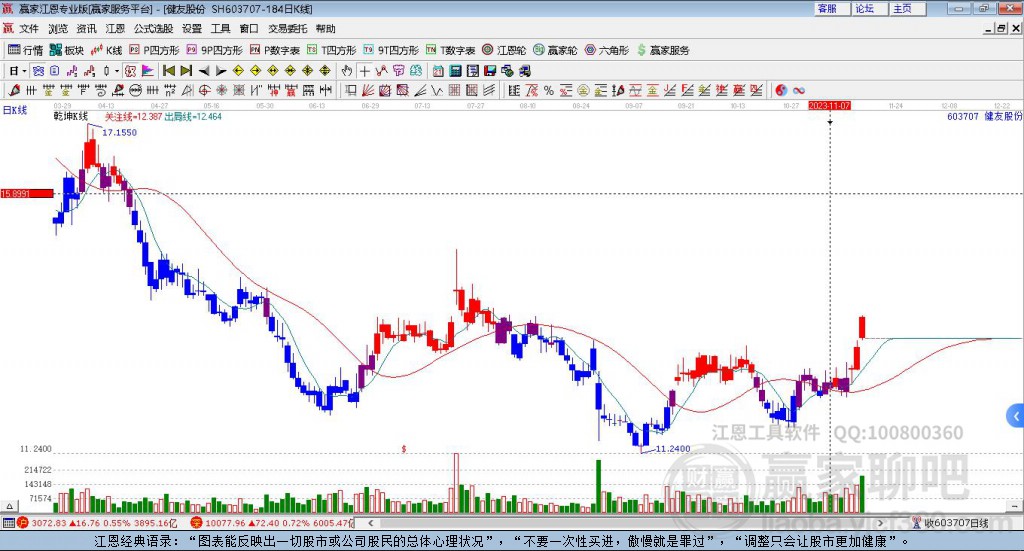
Task: Select the Gann fan lines tool
Action: [x=368, y=90]
